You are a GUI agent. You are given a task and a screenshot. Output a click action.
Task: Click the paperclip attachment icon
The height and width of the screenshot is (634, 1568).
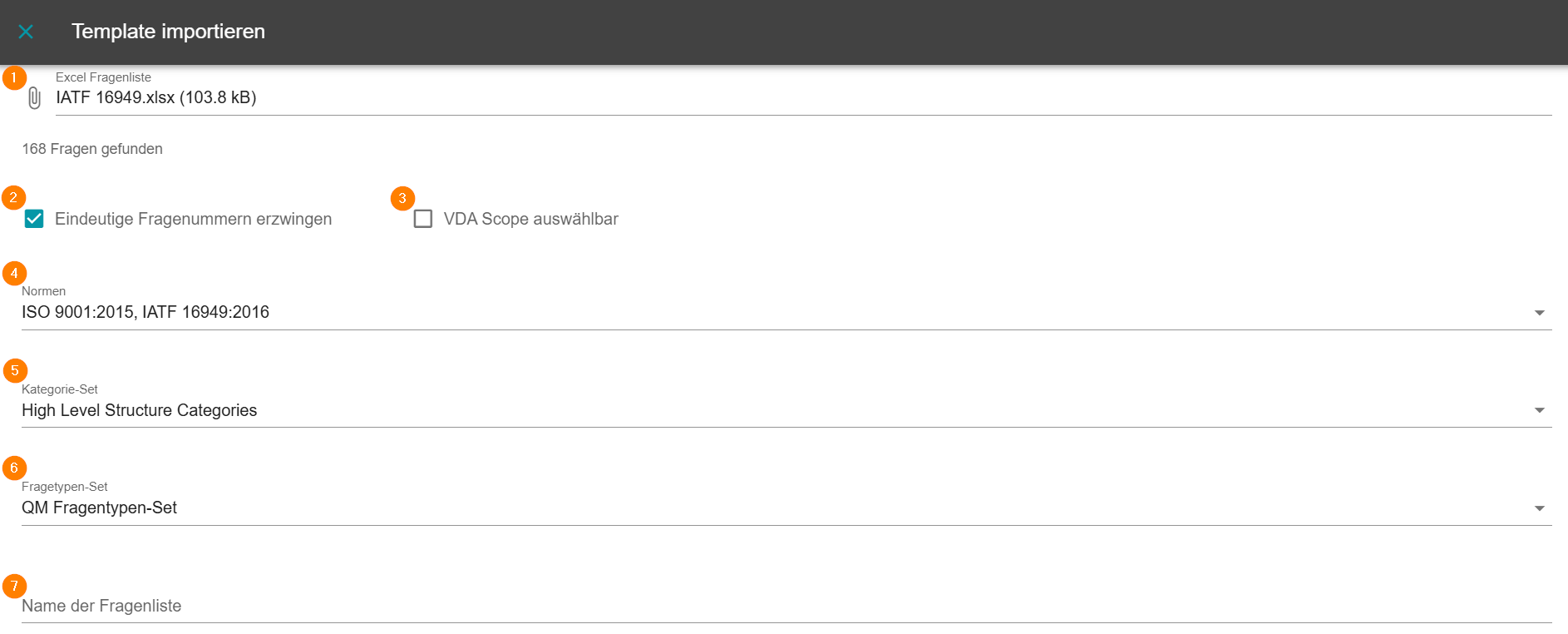tap(34, 98)
